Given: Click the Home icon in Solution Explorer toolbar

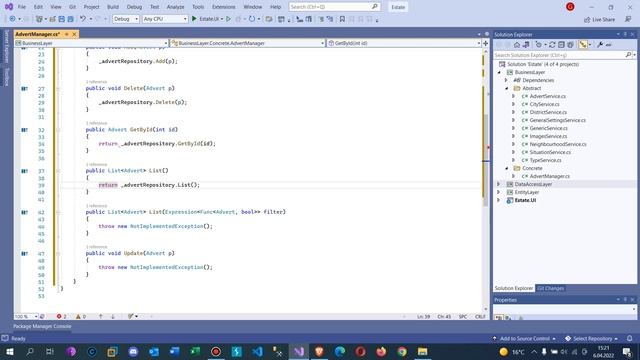Looking at the screenshot, I should [517, 45].
